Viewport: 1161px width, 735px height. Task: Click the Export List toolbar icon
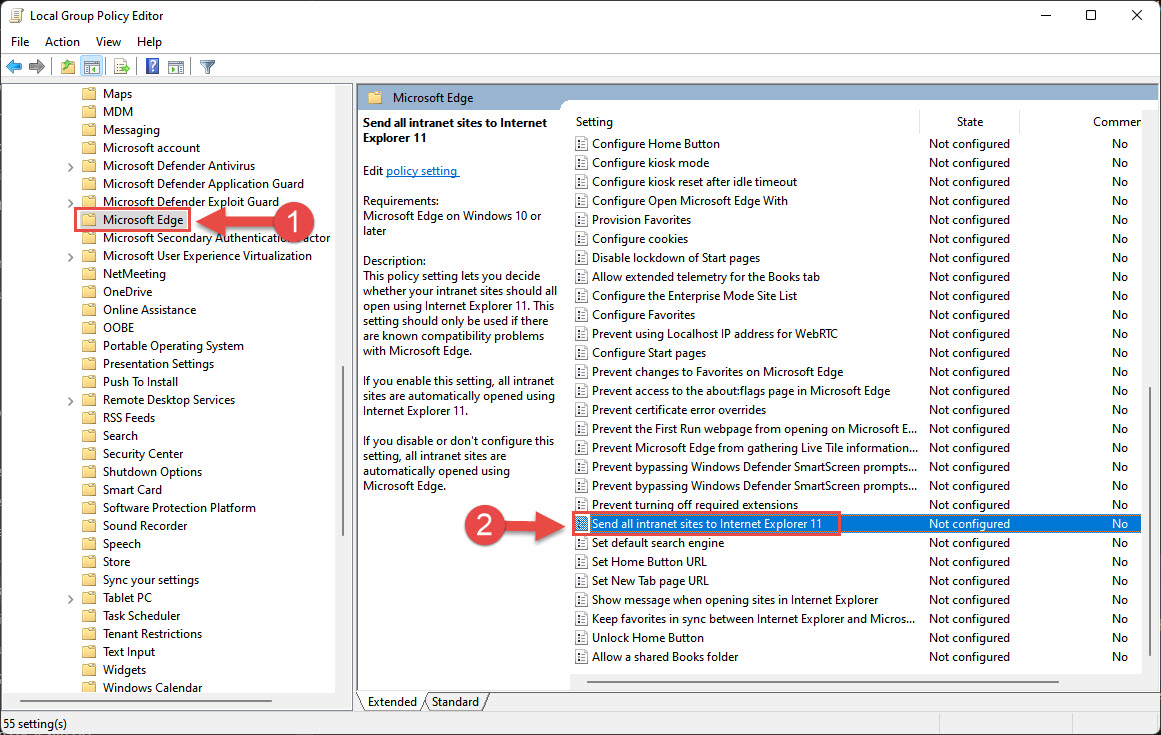[x=122, y=67]
